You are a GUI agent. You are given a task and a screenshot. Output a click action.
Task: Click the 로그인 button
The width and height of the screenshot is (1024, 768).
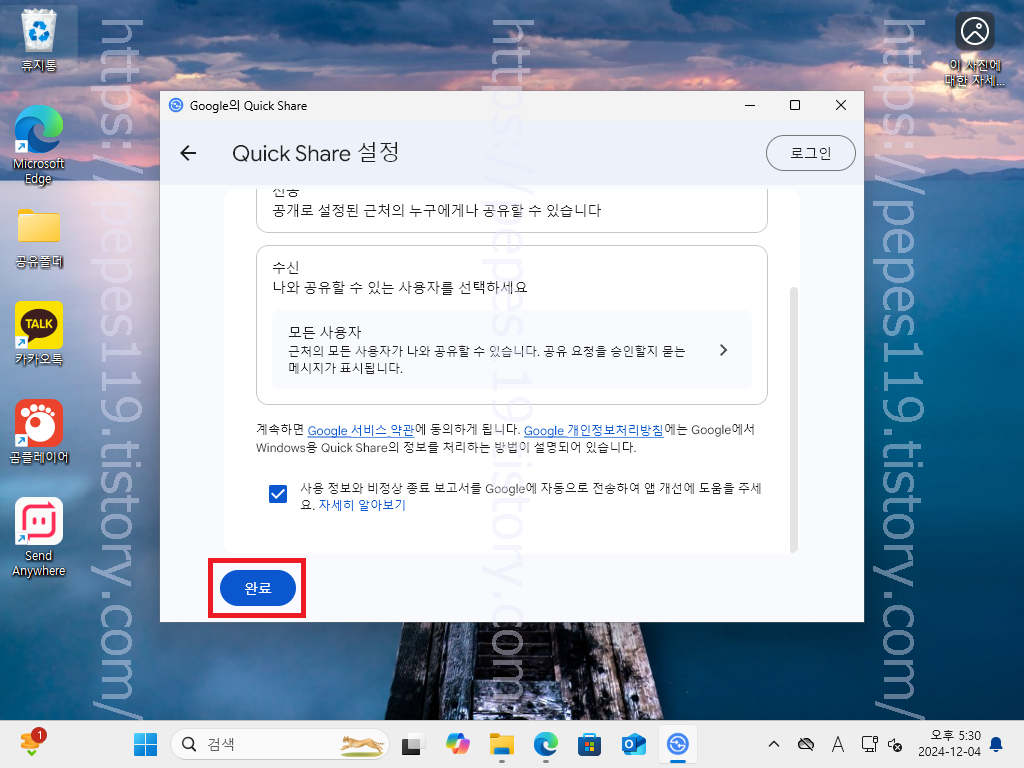tap(810, 153)
